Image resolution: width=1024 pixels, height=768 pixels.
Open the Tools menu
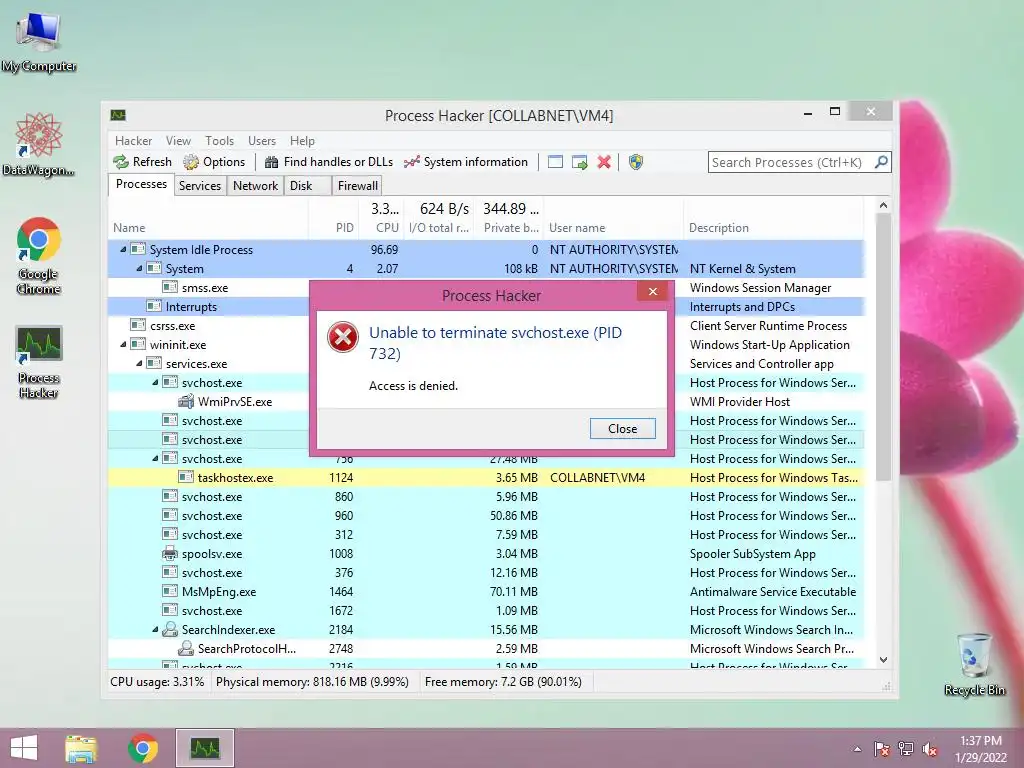point(219,141)
